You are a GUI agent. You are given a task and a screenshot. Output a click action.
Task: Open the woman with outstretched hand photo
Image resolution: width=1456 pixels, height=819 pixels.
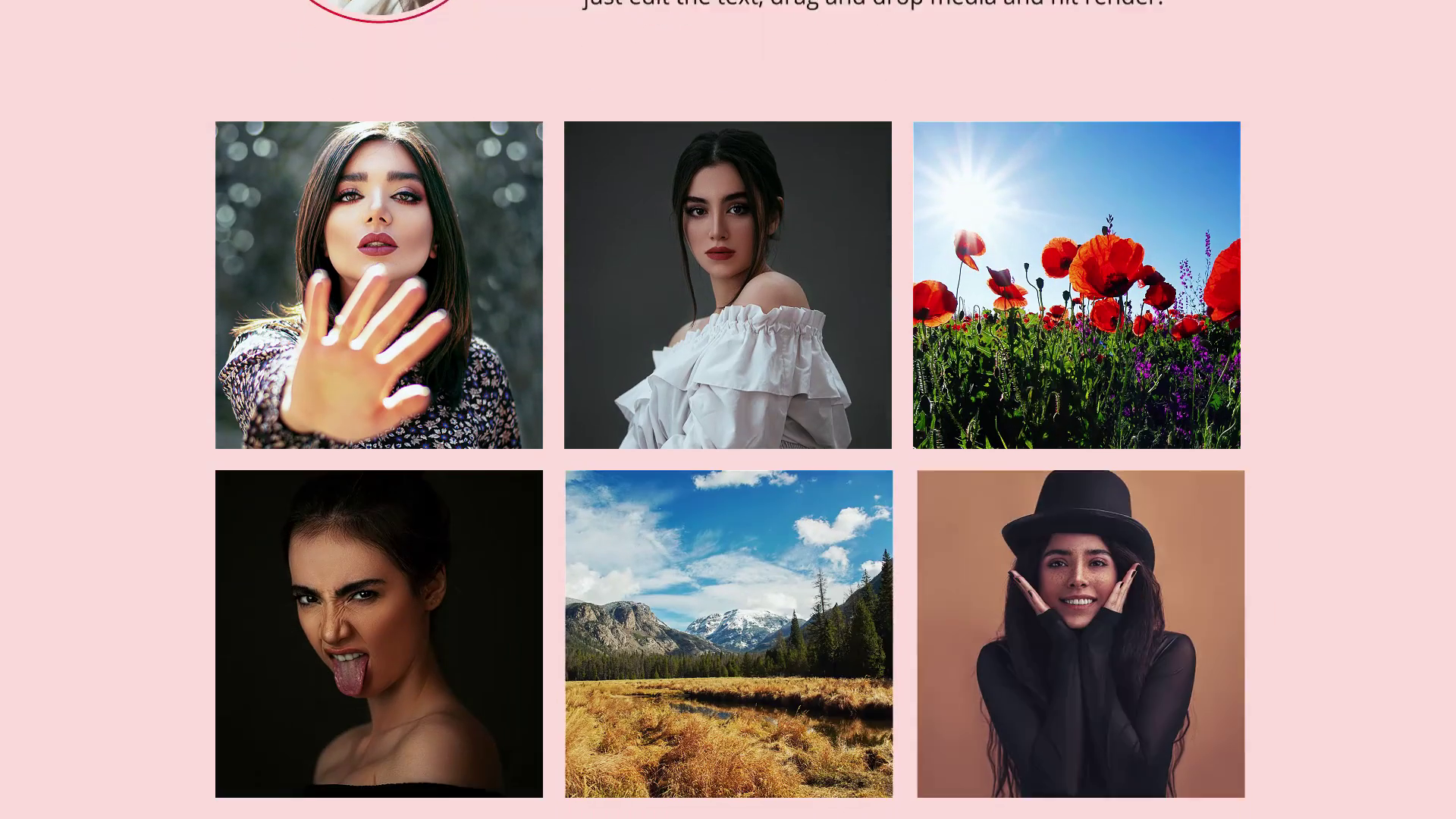pyautogui.click(x=378, y=284)
